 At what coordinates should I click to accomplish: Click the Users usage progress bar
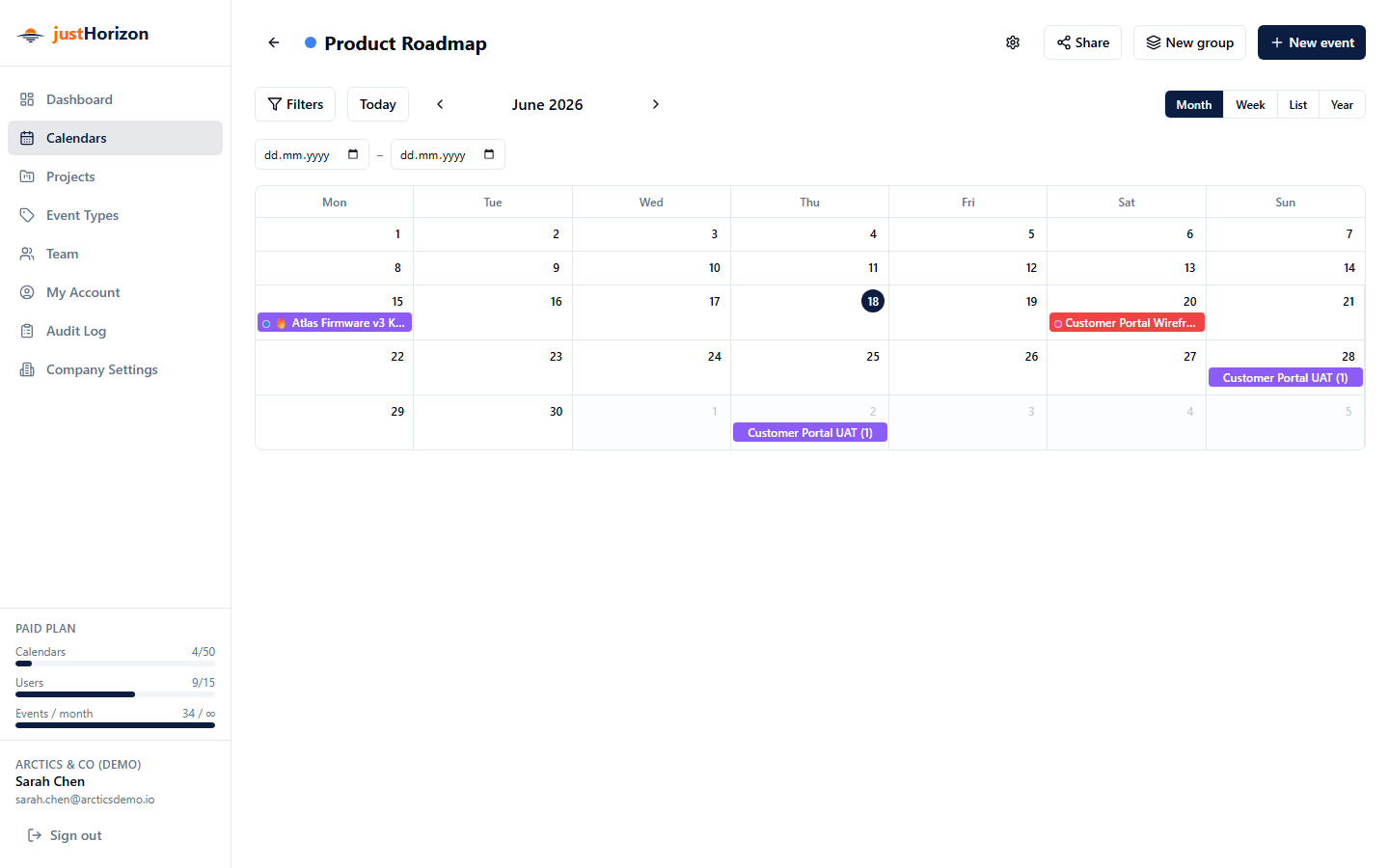115,694
